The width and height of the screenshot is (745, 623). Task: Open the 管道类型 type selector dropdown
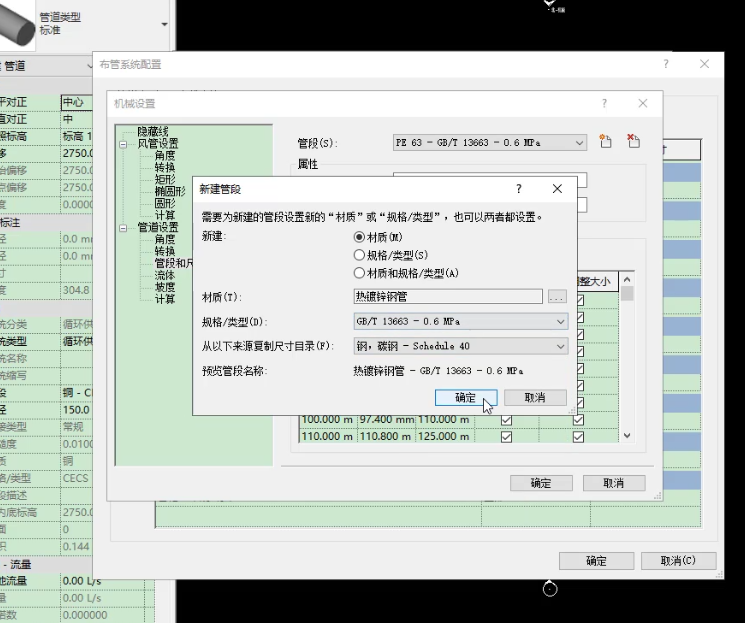tap(164, 24)
